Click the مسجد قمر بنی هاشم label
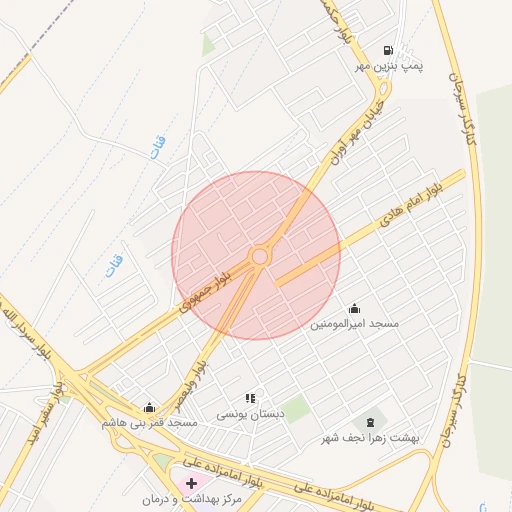Viewport: 512px width, 512px height. 150,423
